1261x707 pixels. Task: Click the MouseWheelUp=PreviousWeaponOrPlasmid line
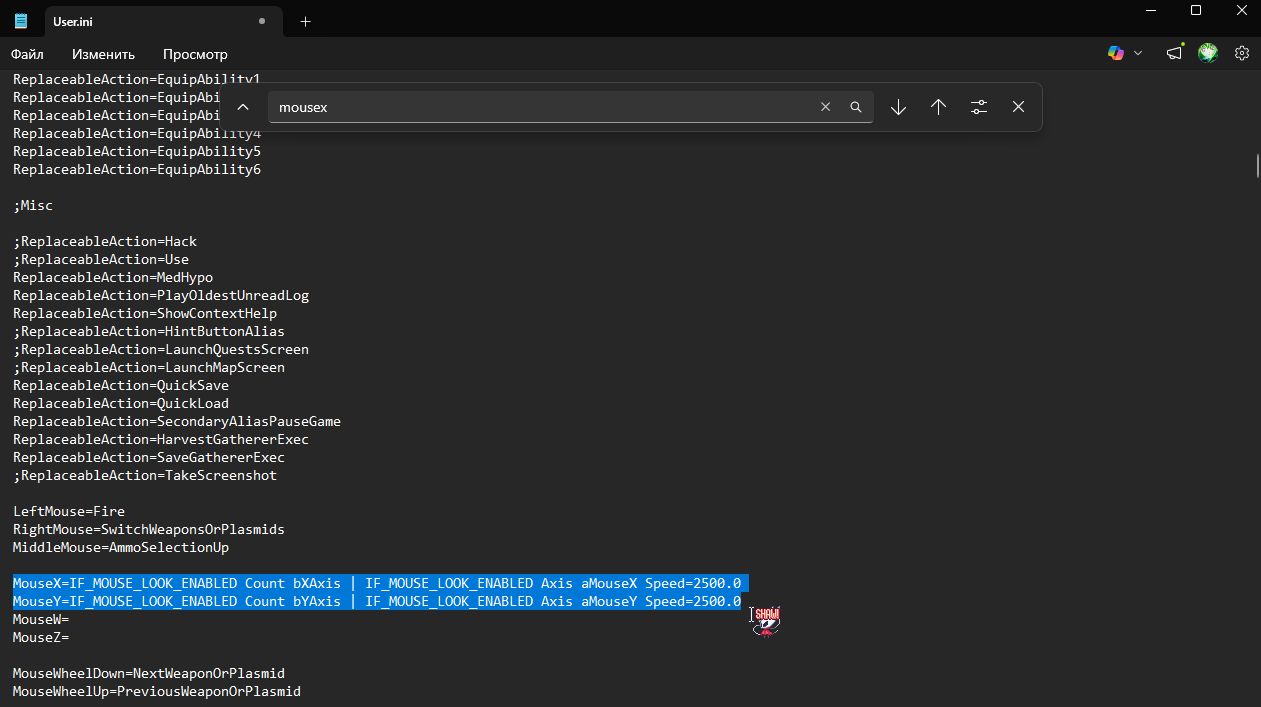click(x=157, y=691)
